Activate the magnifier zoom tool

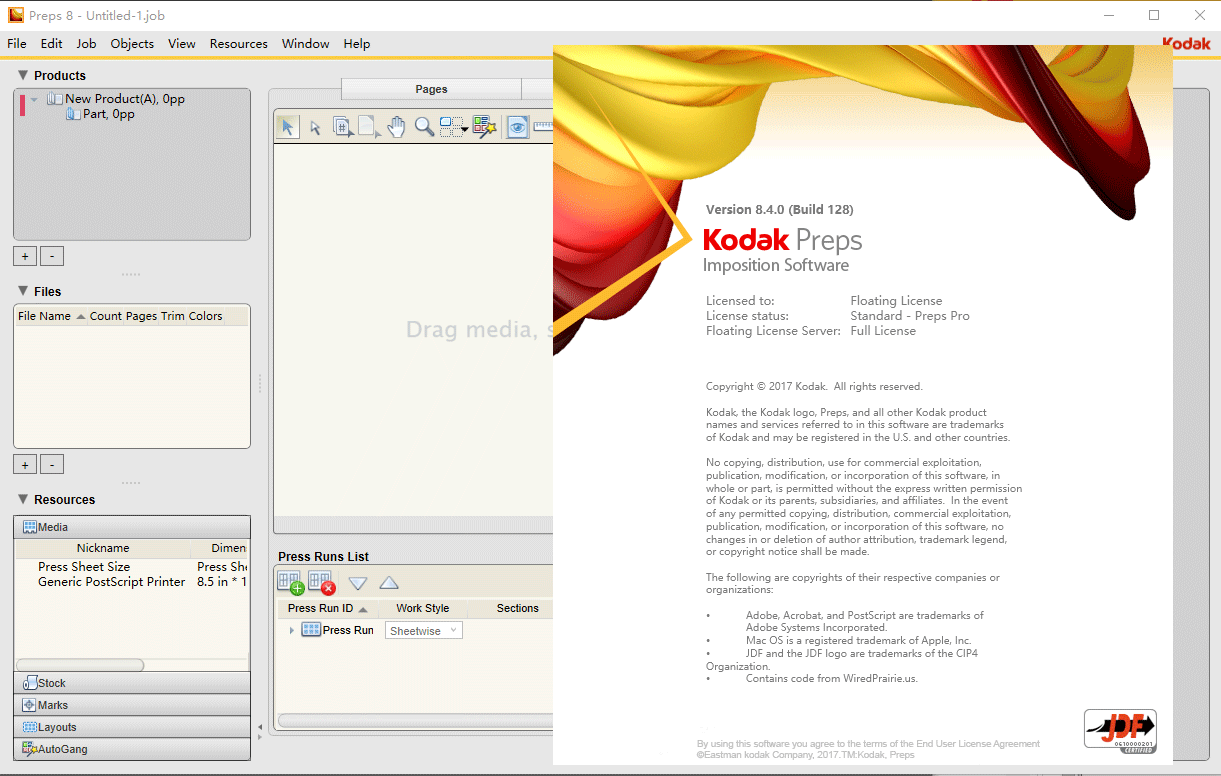[x=424, y=127]
